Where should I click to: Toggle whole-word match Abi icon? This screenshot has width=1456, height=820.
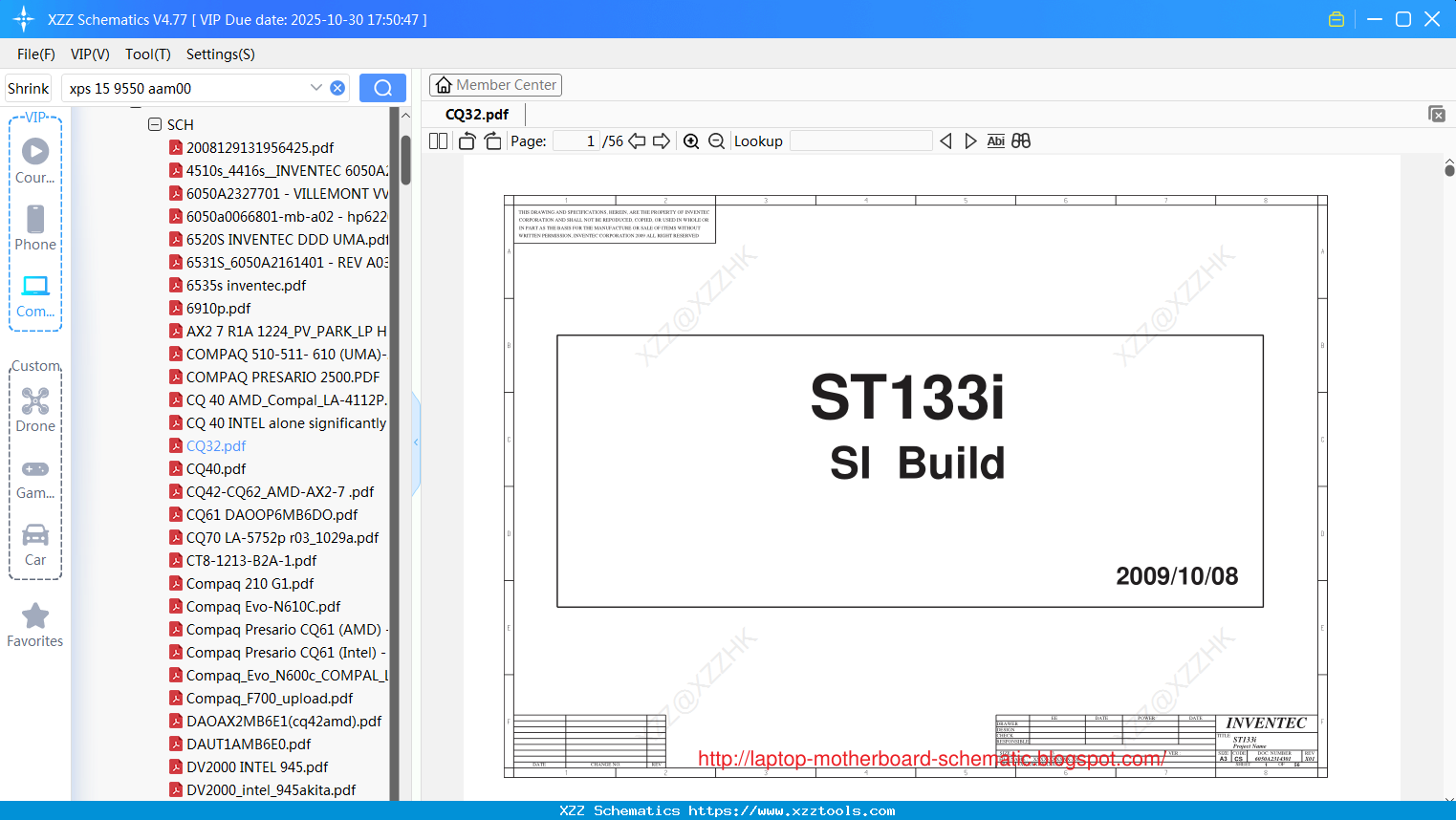[995, 141]
